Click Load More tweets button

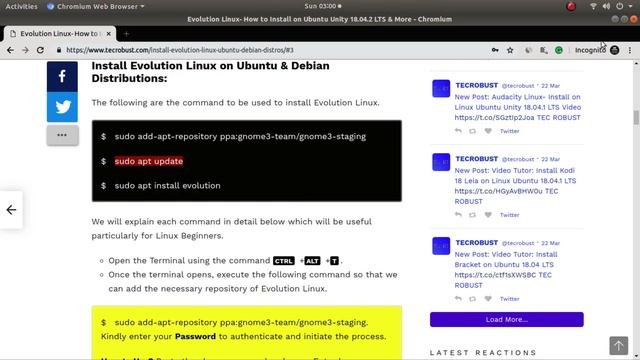(x=507, y=320)
